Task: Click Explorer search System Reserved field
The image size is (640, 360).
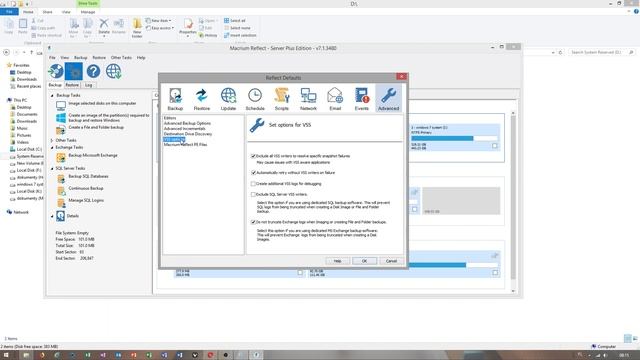Action: tap(602, 52)
